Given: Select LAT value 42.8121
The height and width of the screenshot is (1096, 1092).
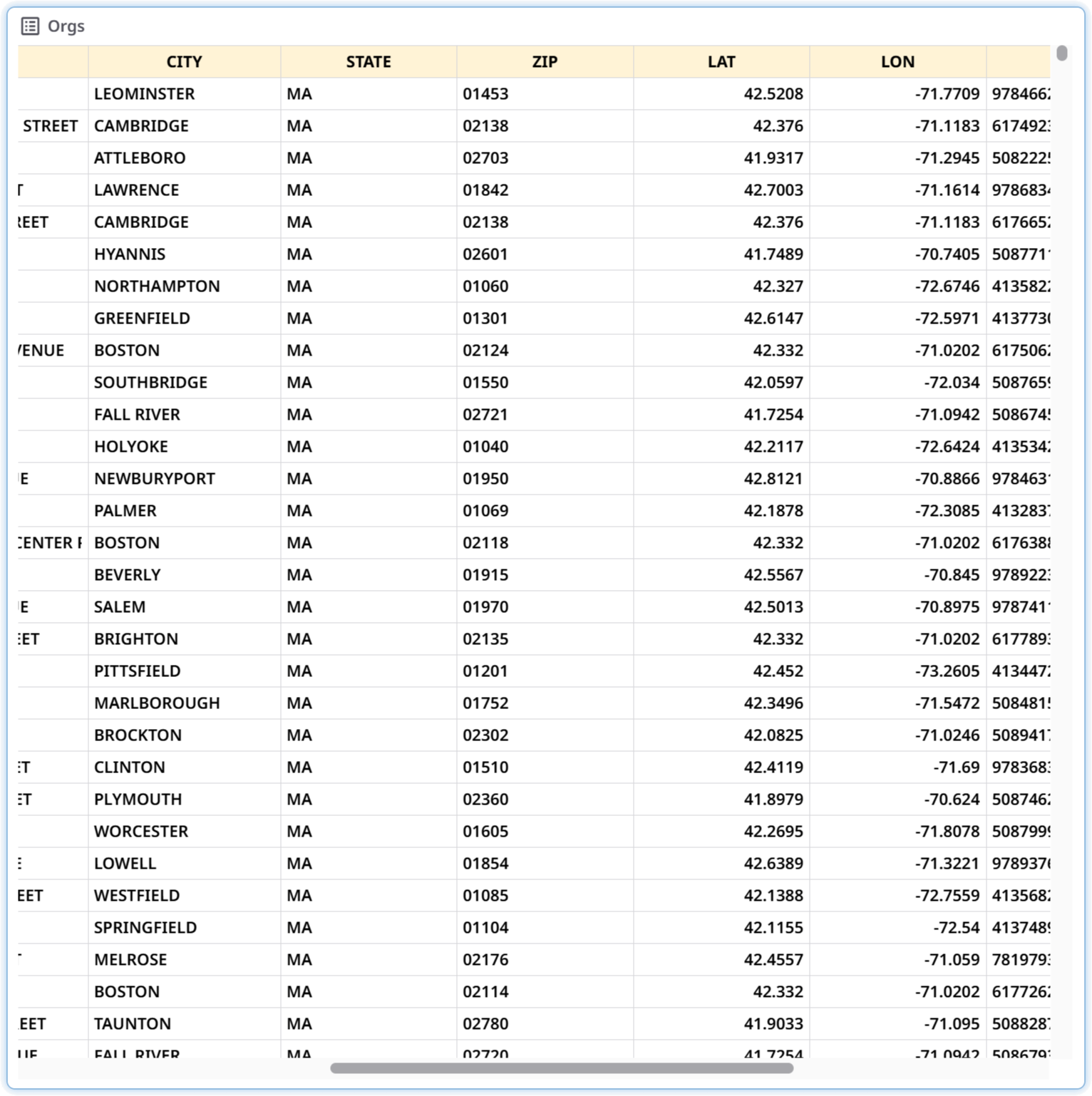Looking at the screenshot, I should point(721,479).
